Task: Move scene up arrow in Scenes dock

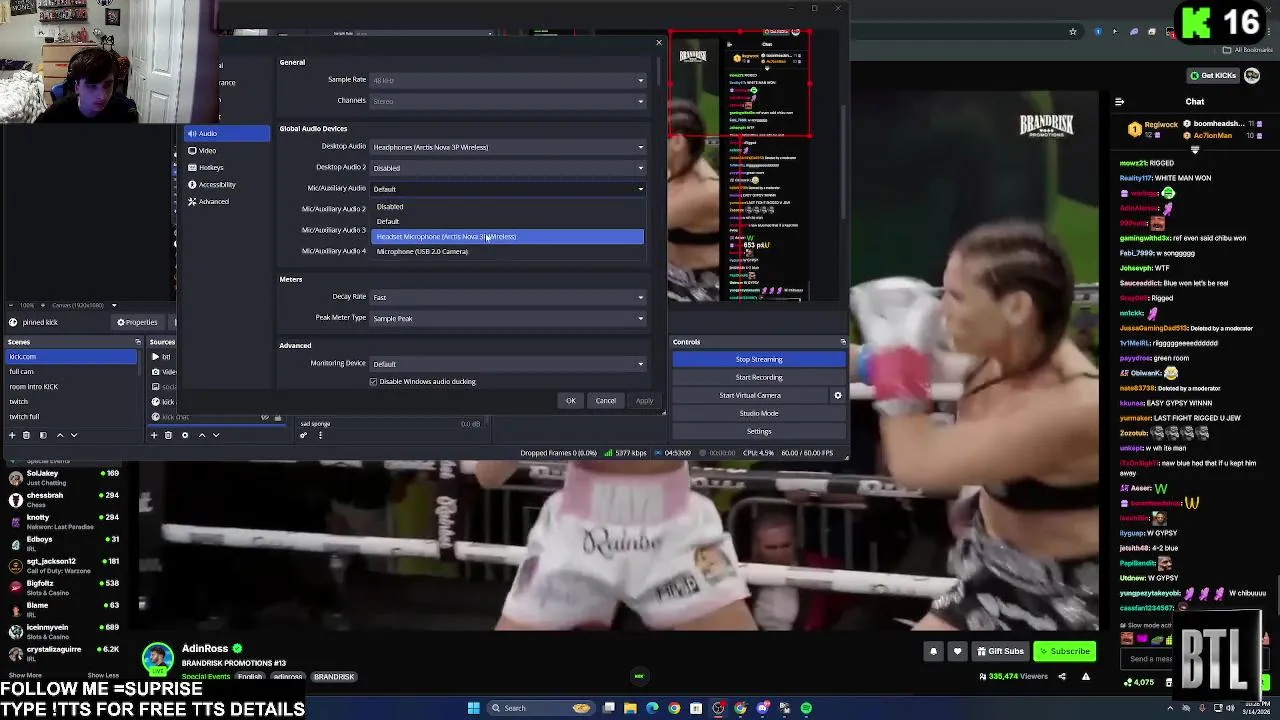Action: (x=60, y=435)
